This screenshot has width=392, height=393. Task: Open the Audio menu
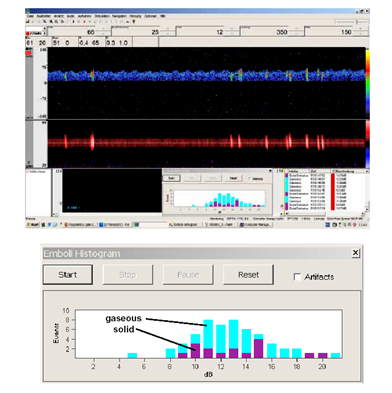pyautogui.click(x=70, y=16)
